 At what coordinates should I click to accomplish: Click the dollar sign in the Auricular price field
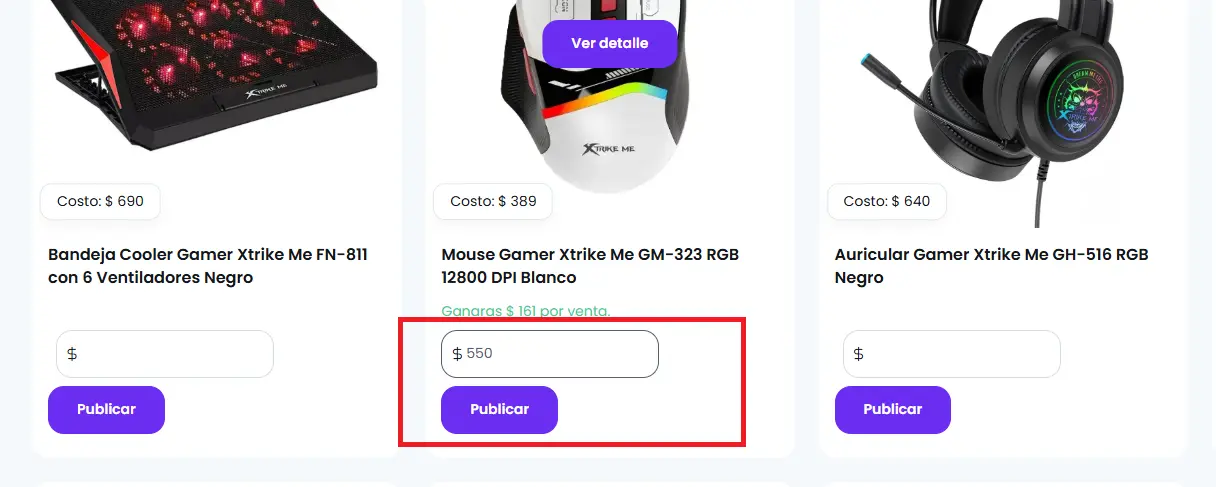tap(859, 354)
